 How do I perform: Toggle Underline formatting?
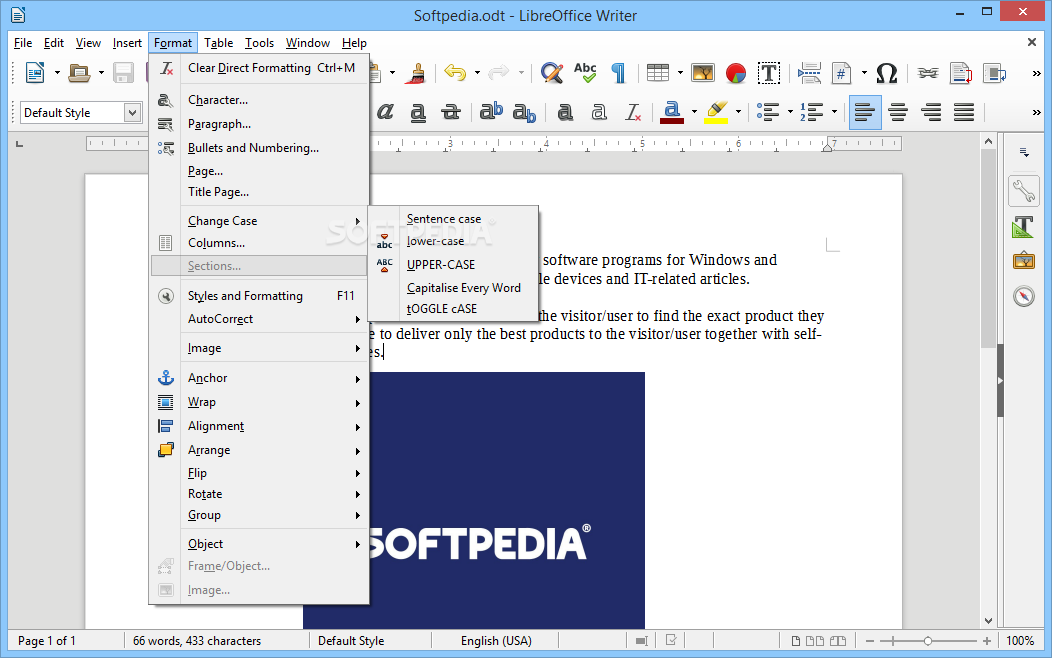418,112
